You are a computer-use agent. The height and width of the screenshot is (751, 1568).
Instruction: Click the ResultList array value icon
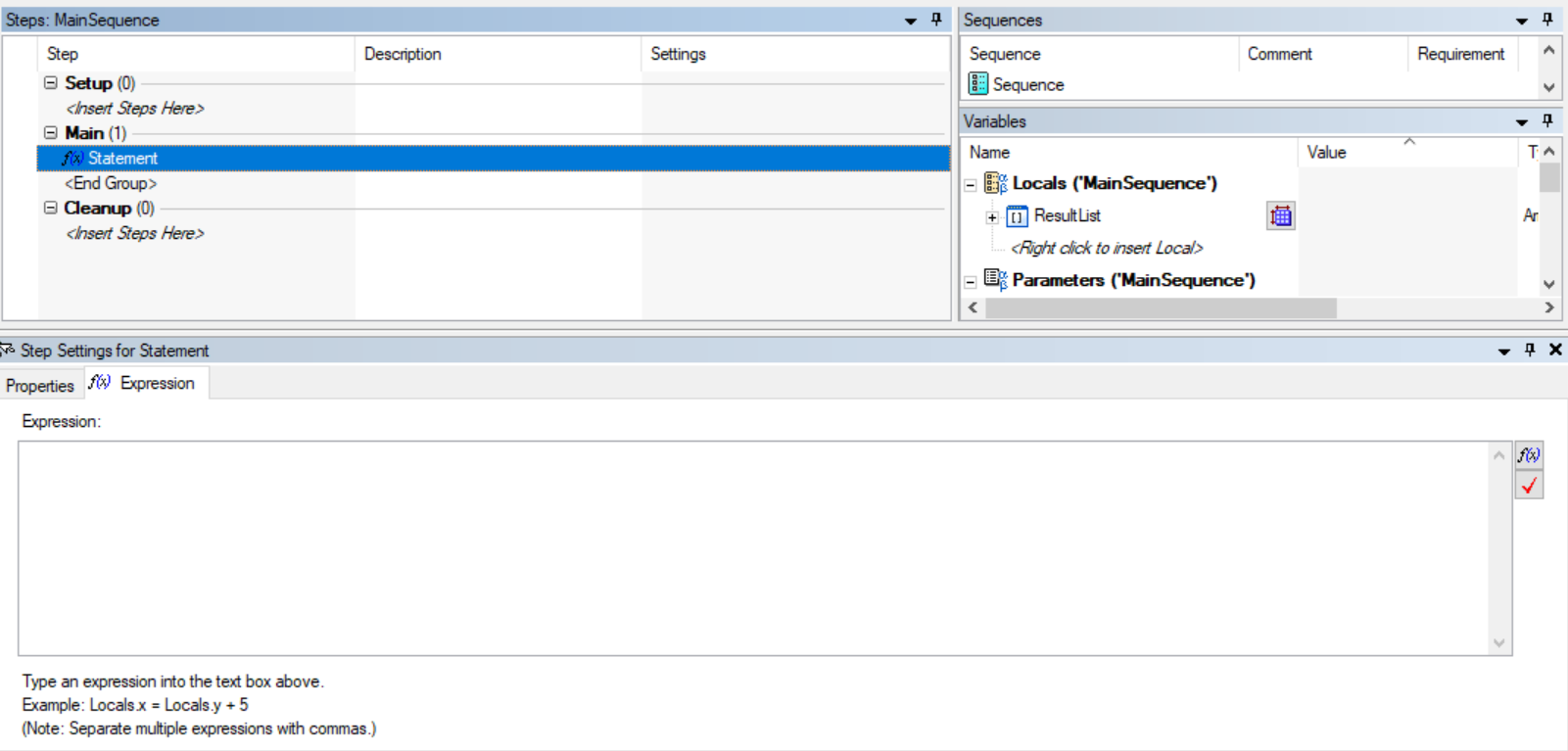[x=1280, y=216]
